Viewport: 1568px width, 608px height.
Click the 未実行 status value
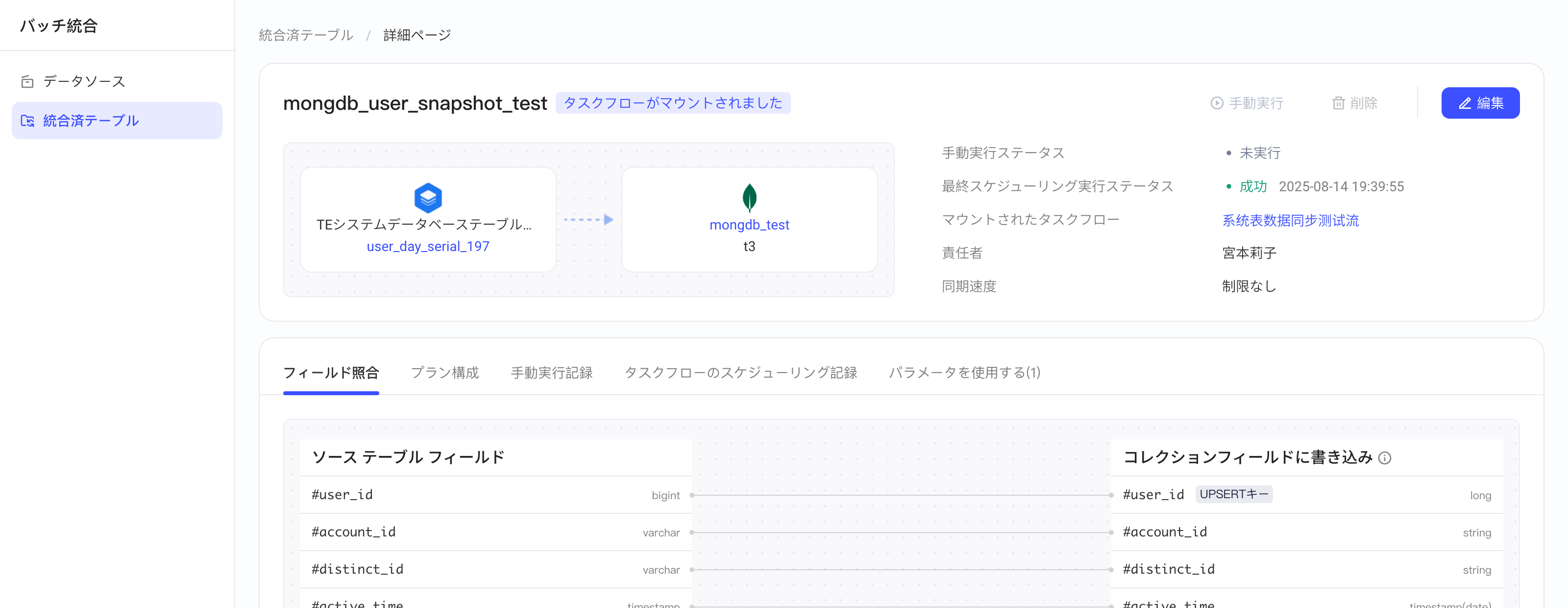tap(1260, 153)
